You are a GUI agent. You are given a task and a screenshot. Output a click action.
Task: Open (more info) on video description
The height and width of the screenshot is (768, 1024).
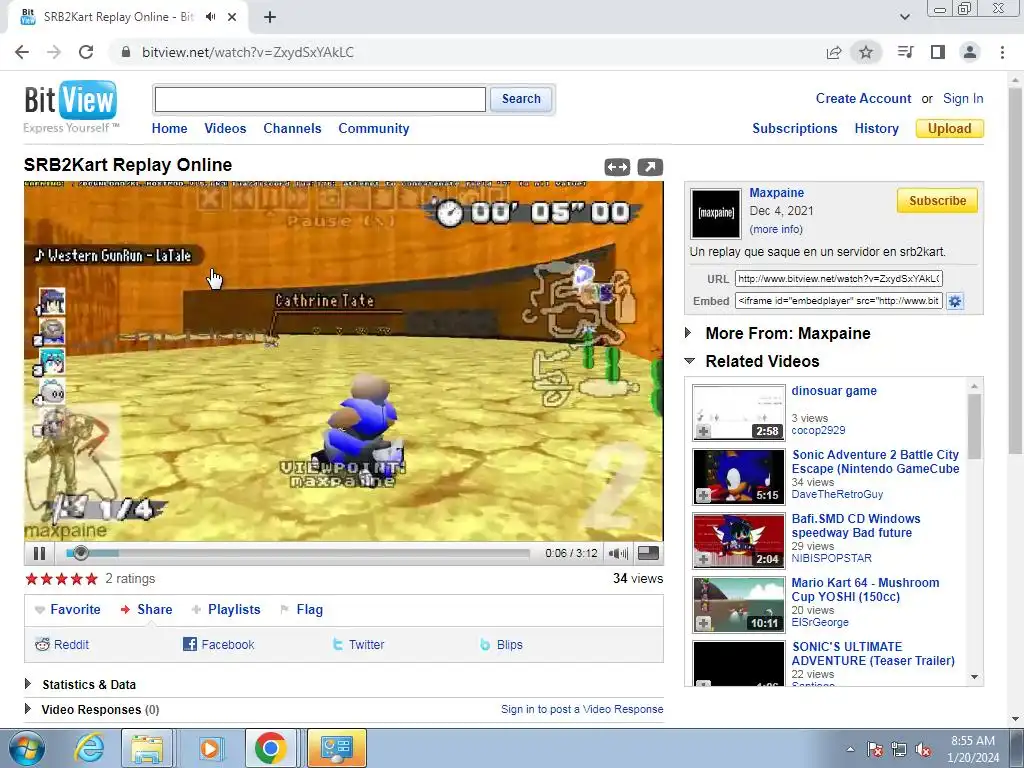[x=776, y=229]
